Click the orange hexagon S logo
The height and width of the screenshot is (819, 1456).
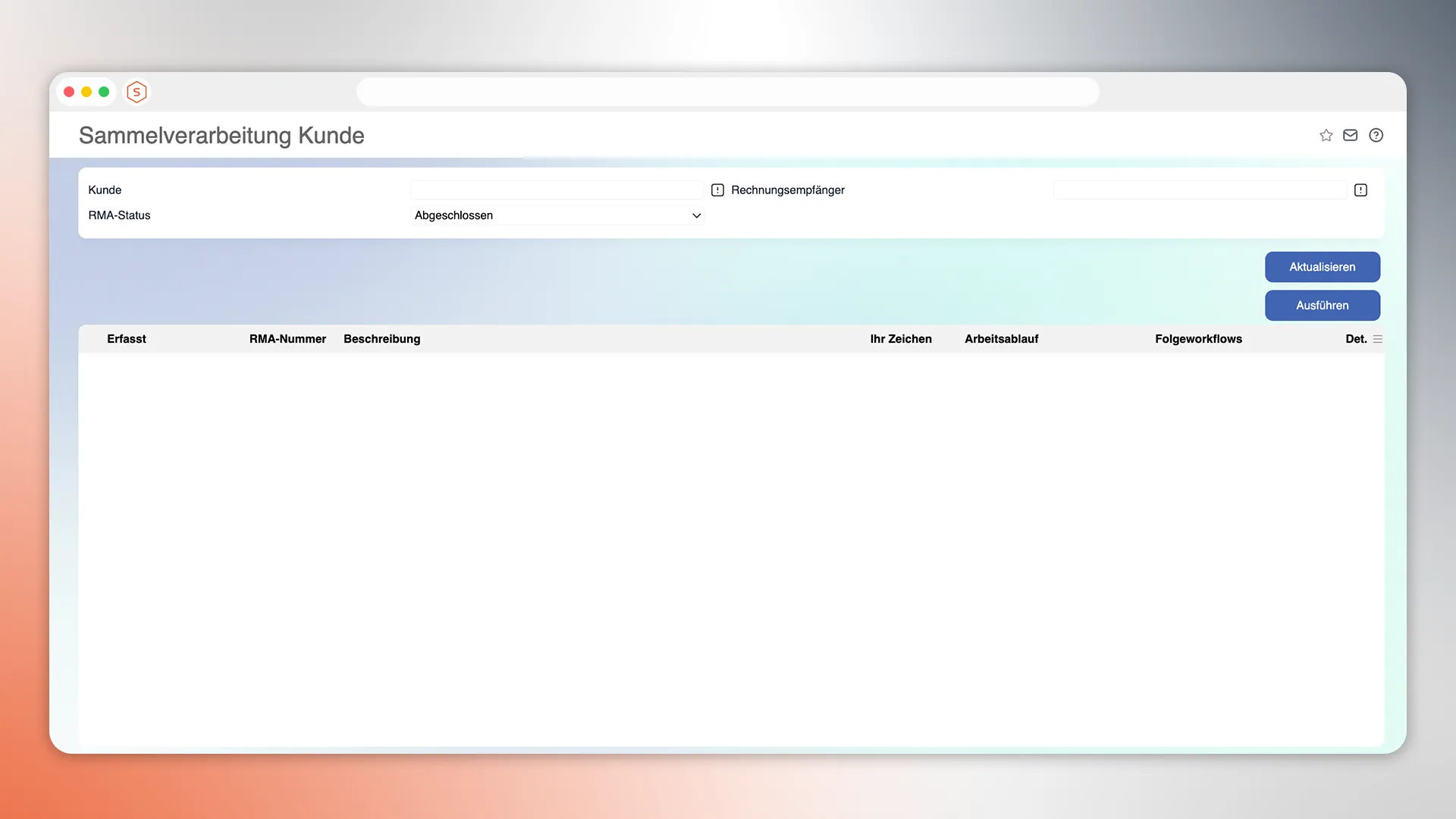(136, 92)
